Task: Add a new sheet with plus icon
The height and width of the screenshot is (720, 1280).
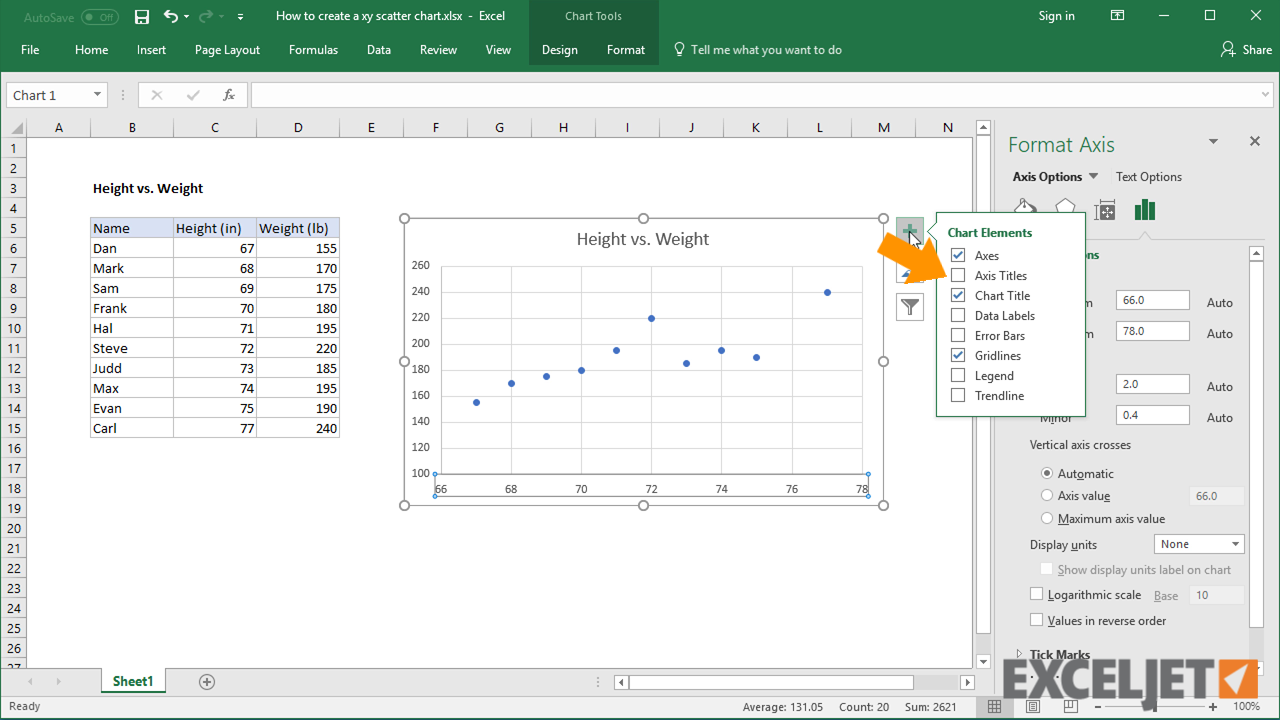Action: pyautogui.click(x=207, y=682)
